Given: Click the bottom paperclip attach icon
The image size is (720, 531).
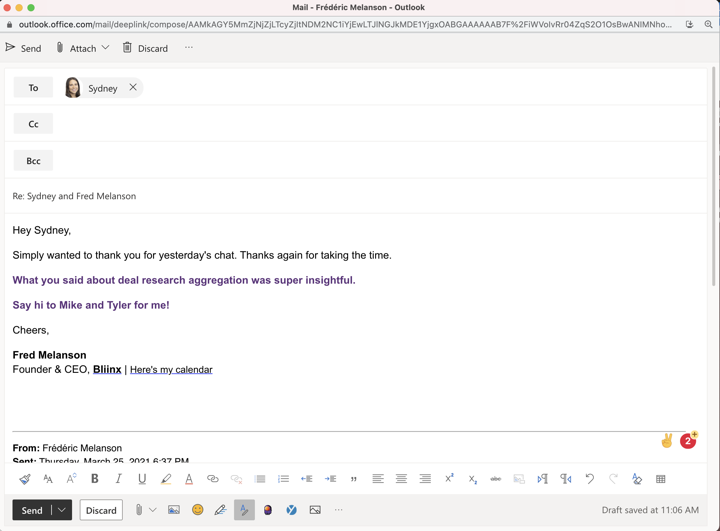Looking at the screenshot, I should (139, 510).
